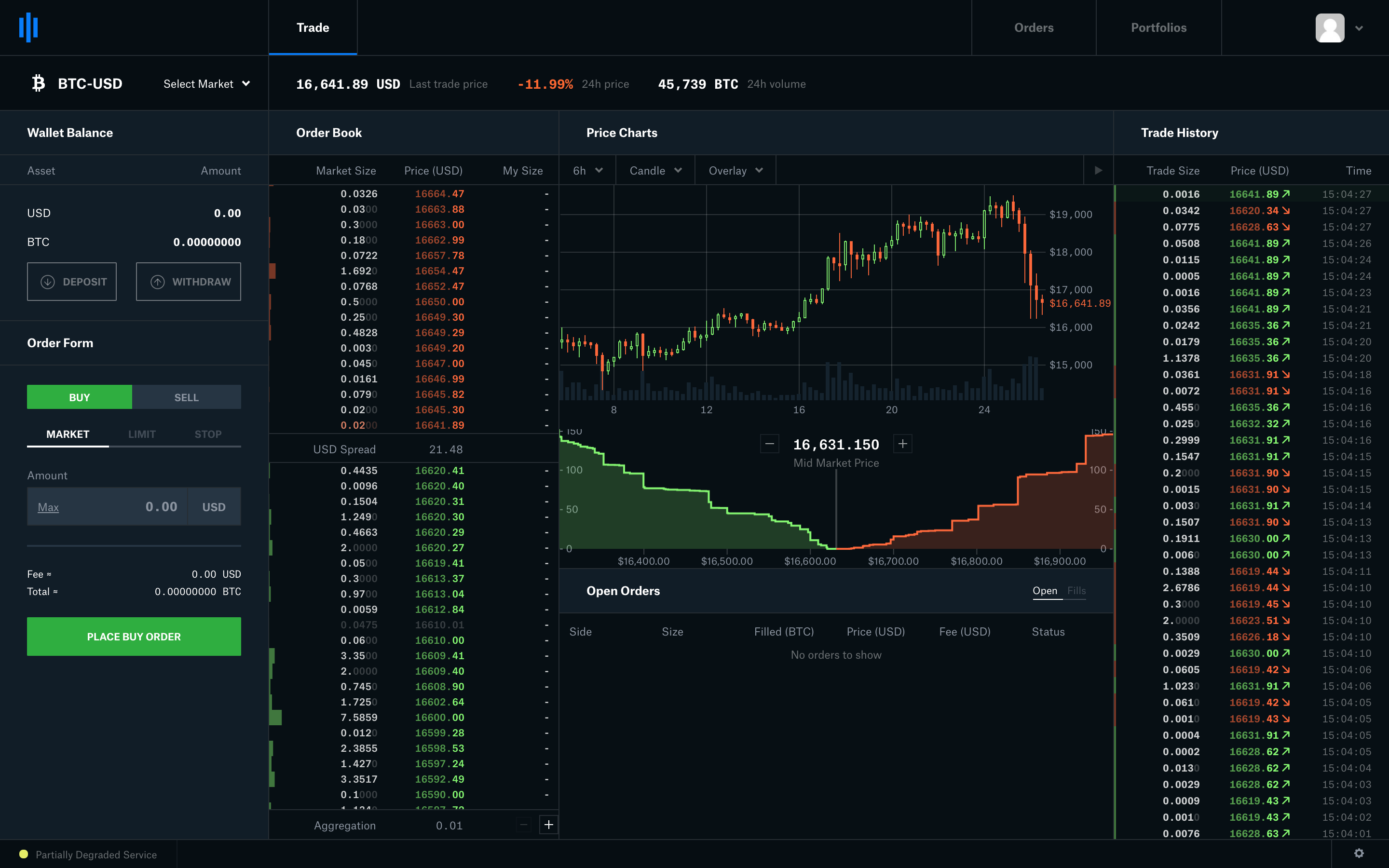Click the Orders navigation menu item
The width and height of the screenshot is (1389, 868).
click(1034, 27)
